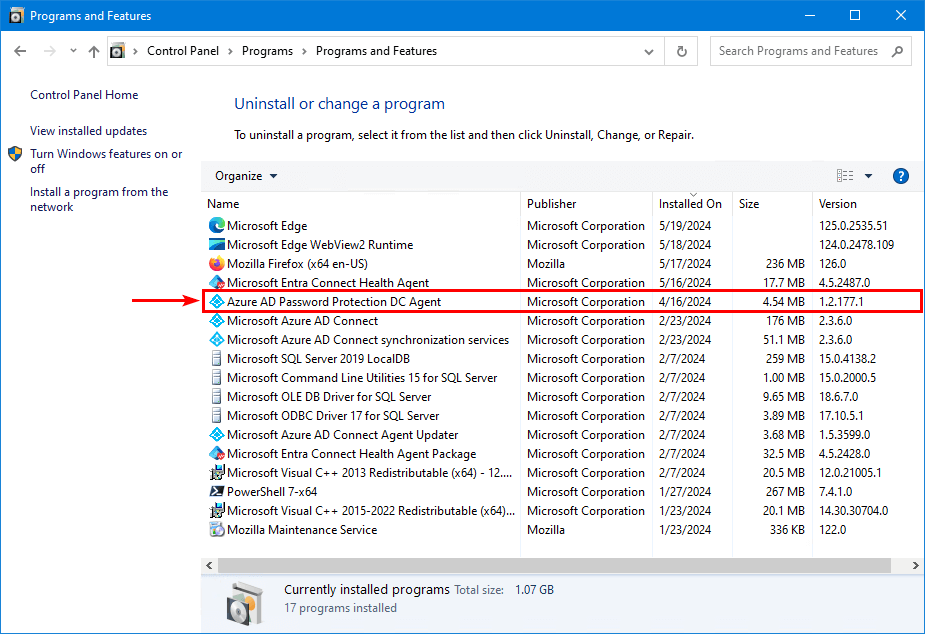Click the Search Programs and Features box
The image size is (925, 634).
[x=800, y=51]
